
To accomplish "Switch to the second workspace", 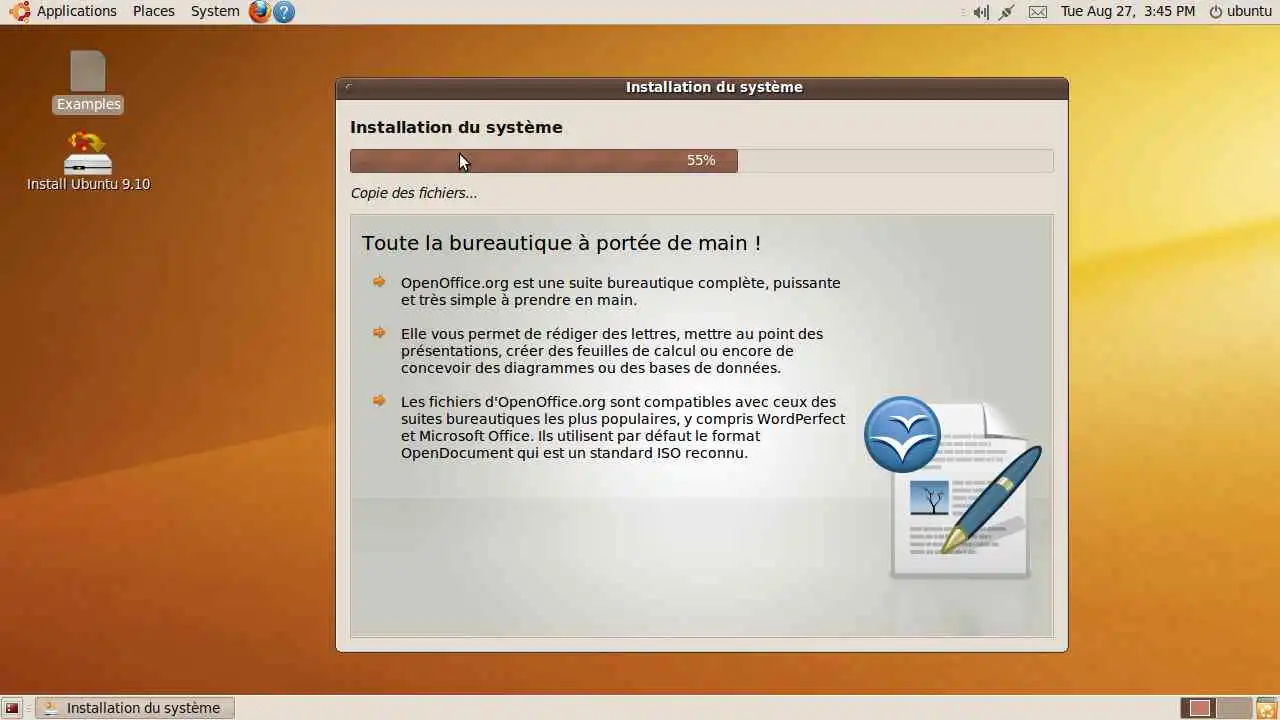I will pyautogui.click(x=1235, y=708).
